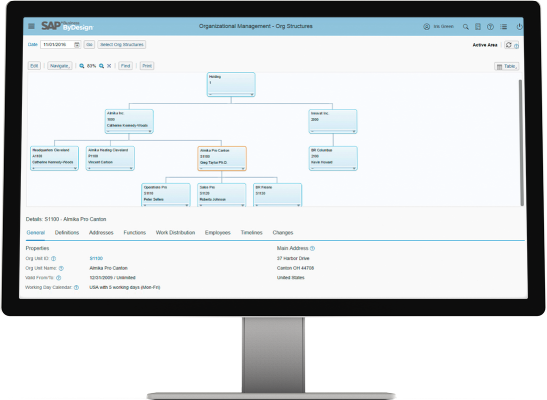This screenshot has width=547, height=400.
Task: Reset zoom with the X icon
Action: (x=109, y=66)
